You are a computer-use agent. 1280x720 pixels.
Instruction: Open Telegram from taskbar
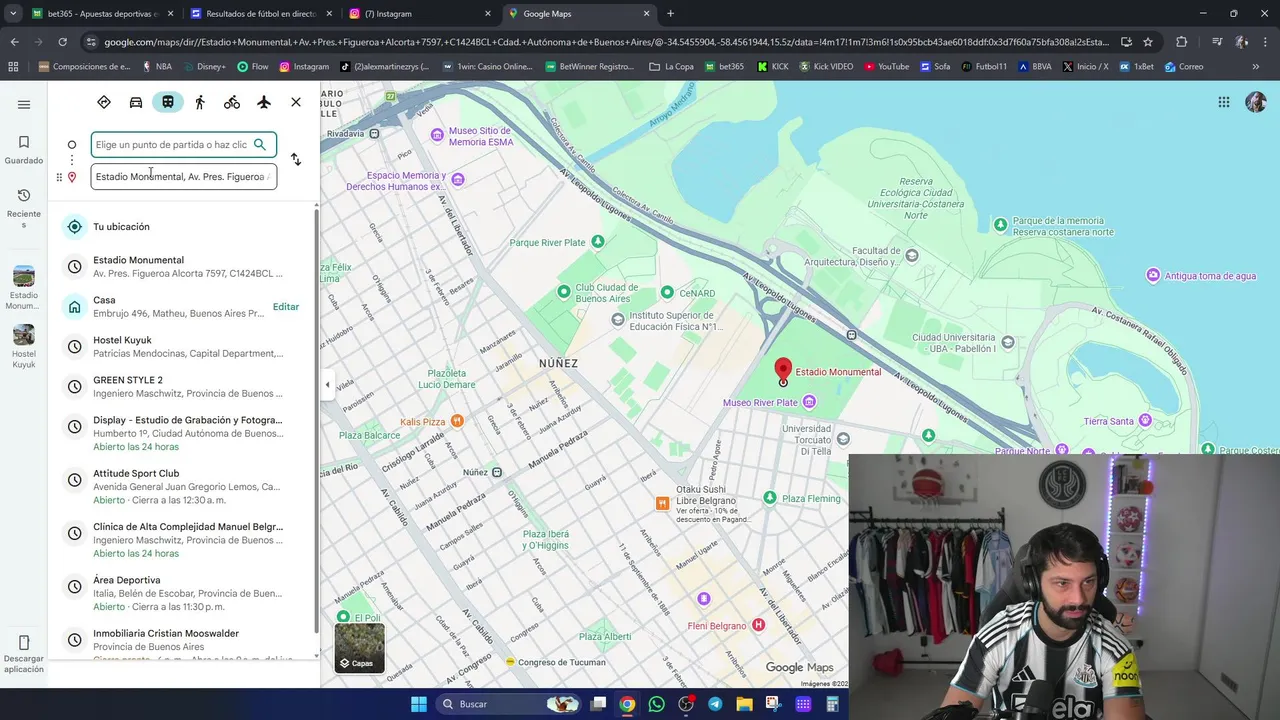pos(715,704)
